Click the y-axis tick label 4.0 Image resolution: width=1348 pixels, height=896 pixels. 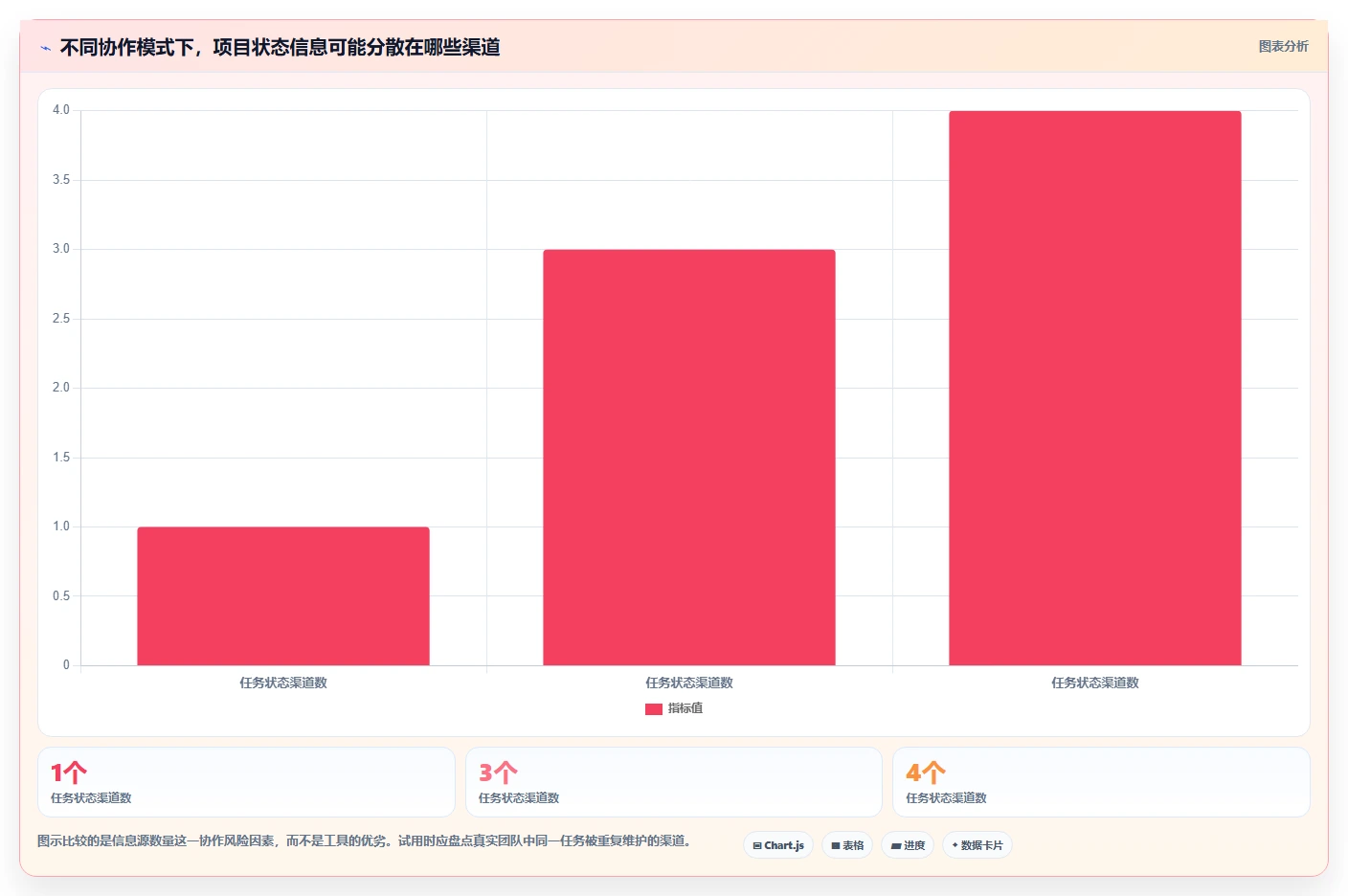click(61, 110)
